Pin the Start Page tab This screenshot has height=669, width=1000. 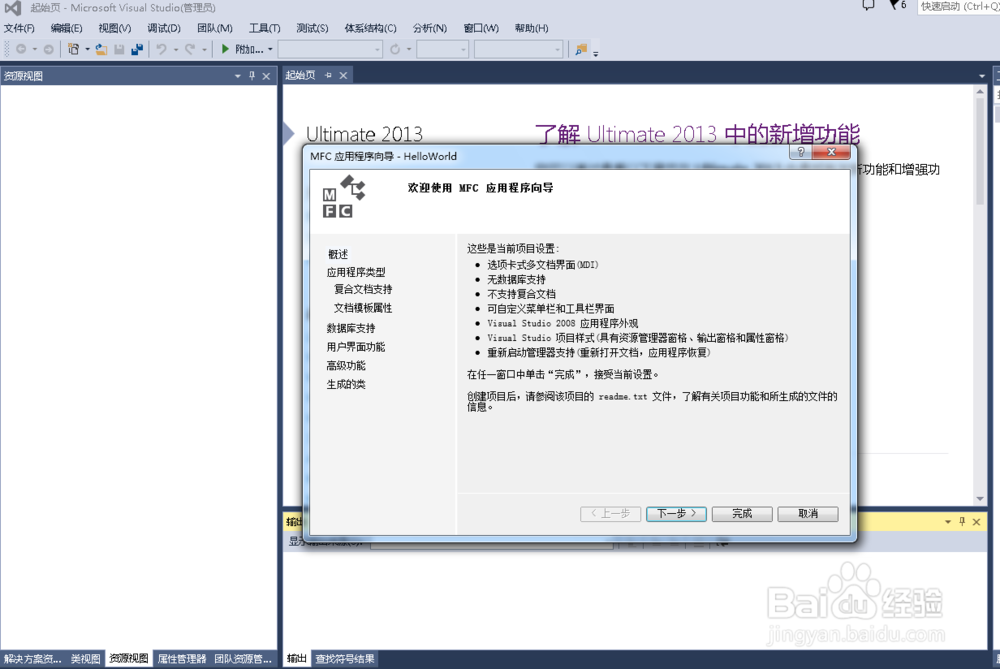(x=328, y=75)
